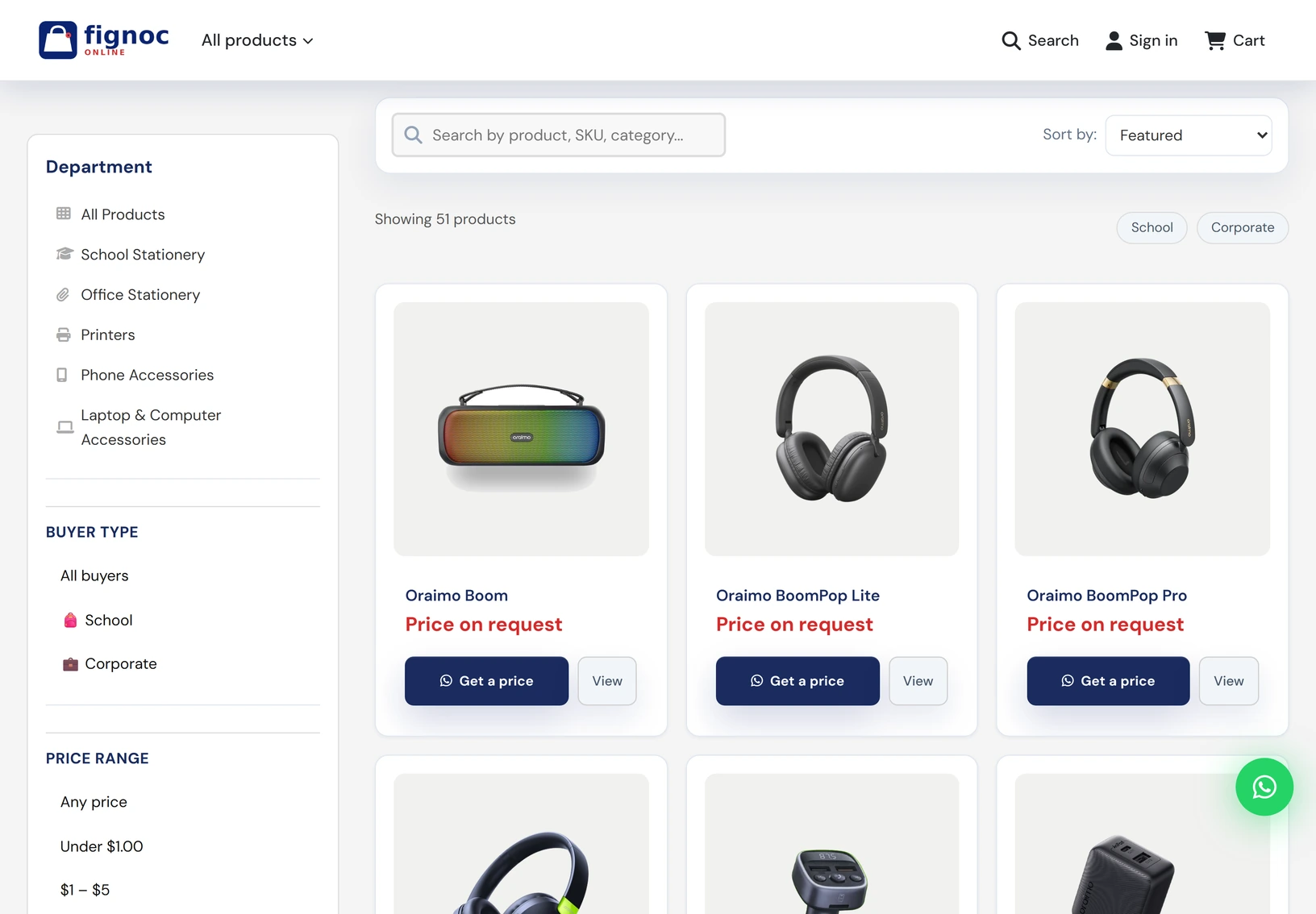Select the Printers department icon
1316x914 pixels.
point(63,334)
